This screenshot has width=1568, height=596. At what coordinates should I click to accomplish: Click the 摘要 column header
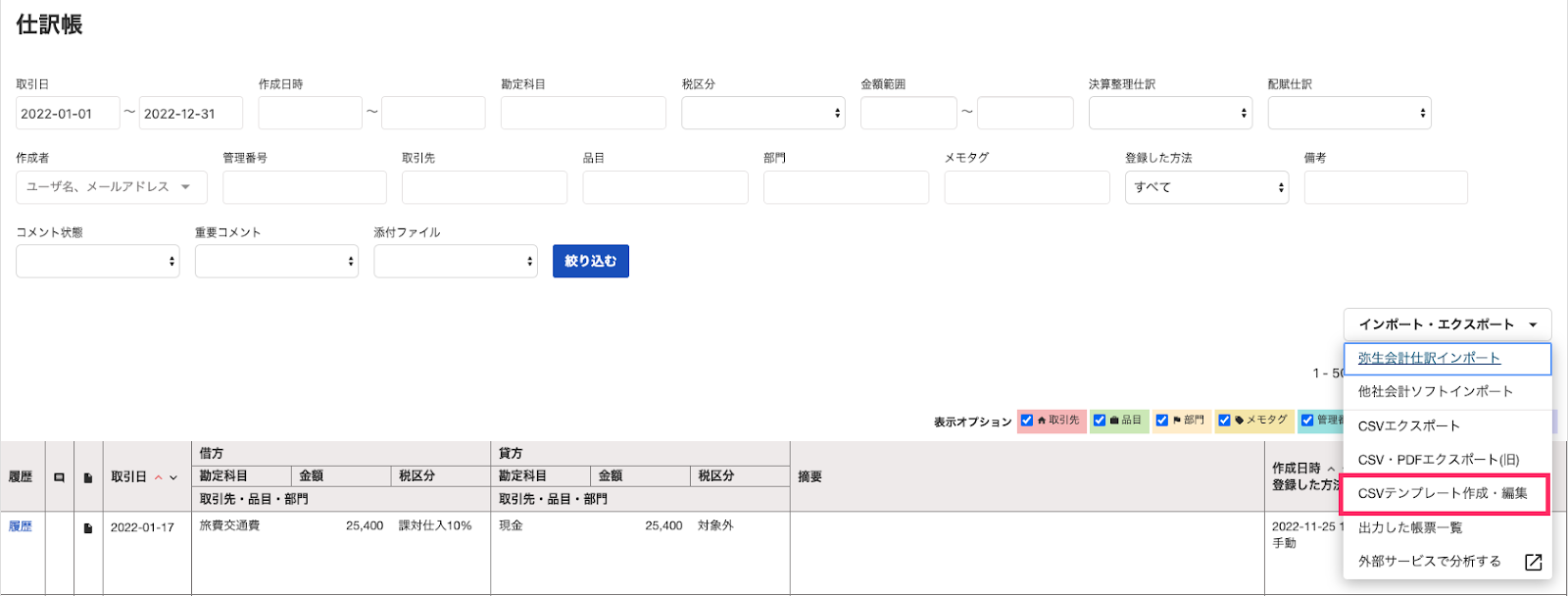[809, 477]
